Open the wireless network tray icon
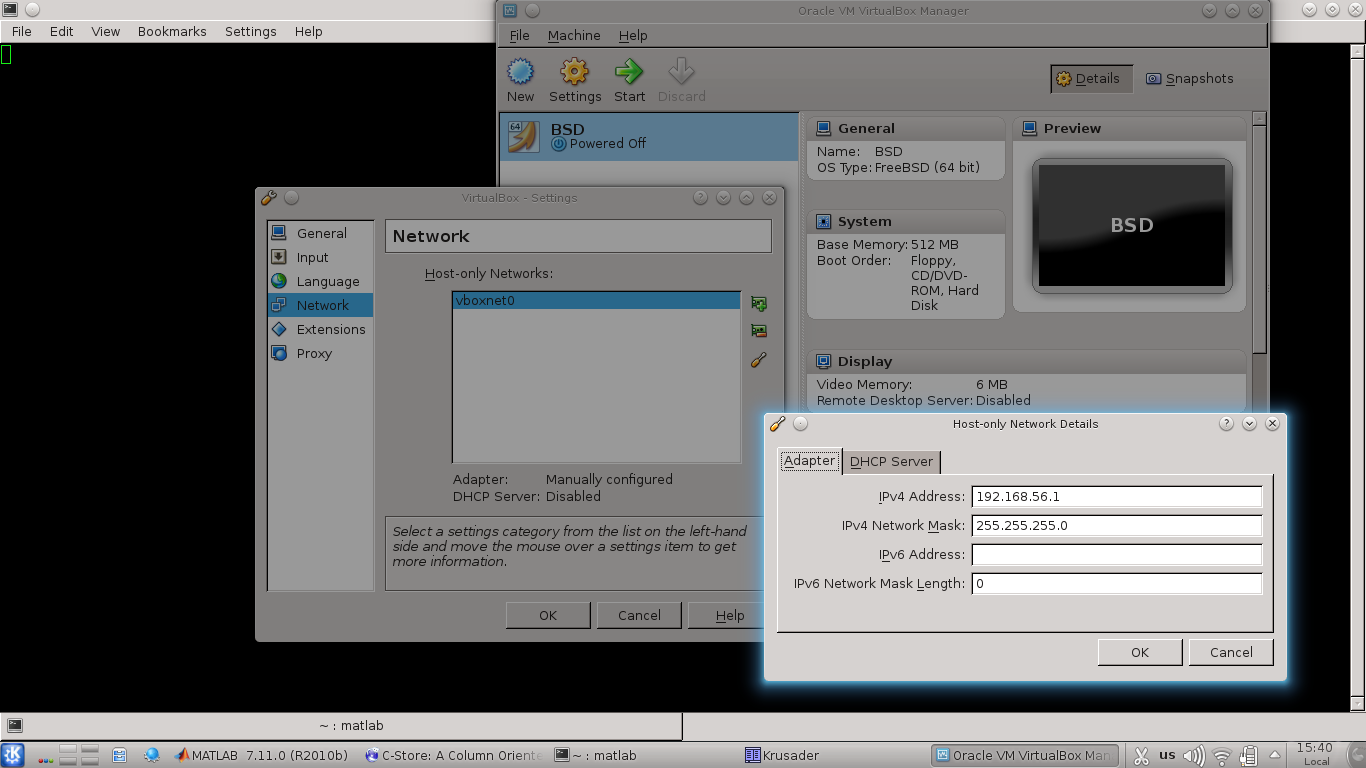The image size is (1366, 768). pyautogui.click(x=1221, y=755)
